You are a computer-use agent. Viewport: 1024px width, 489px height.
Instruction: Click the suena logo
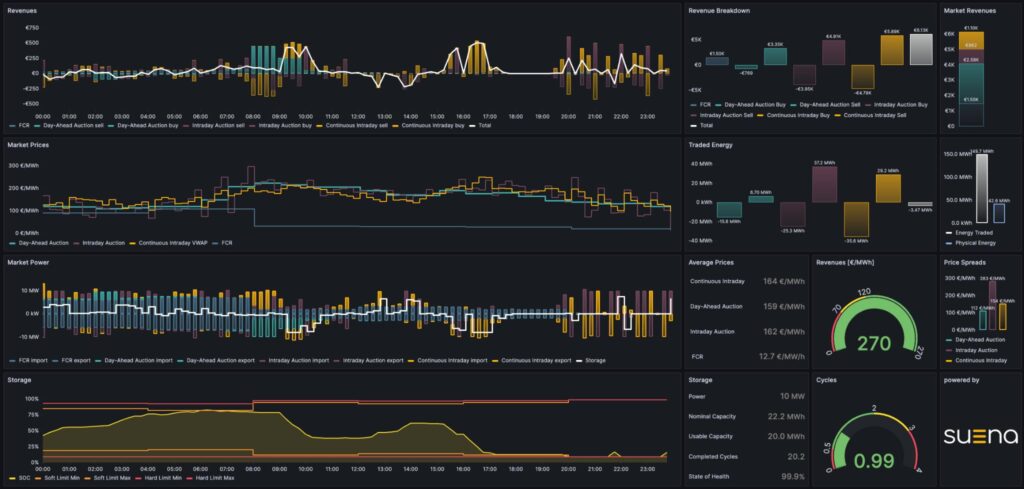tap(981, 436)
